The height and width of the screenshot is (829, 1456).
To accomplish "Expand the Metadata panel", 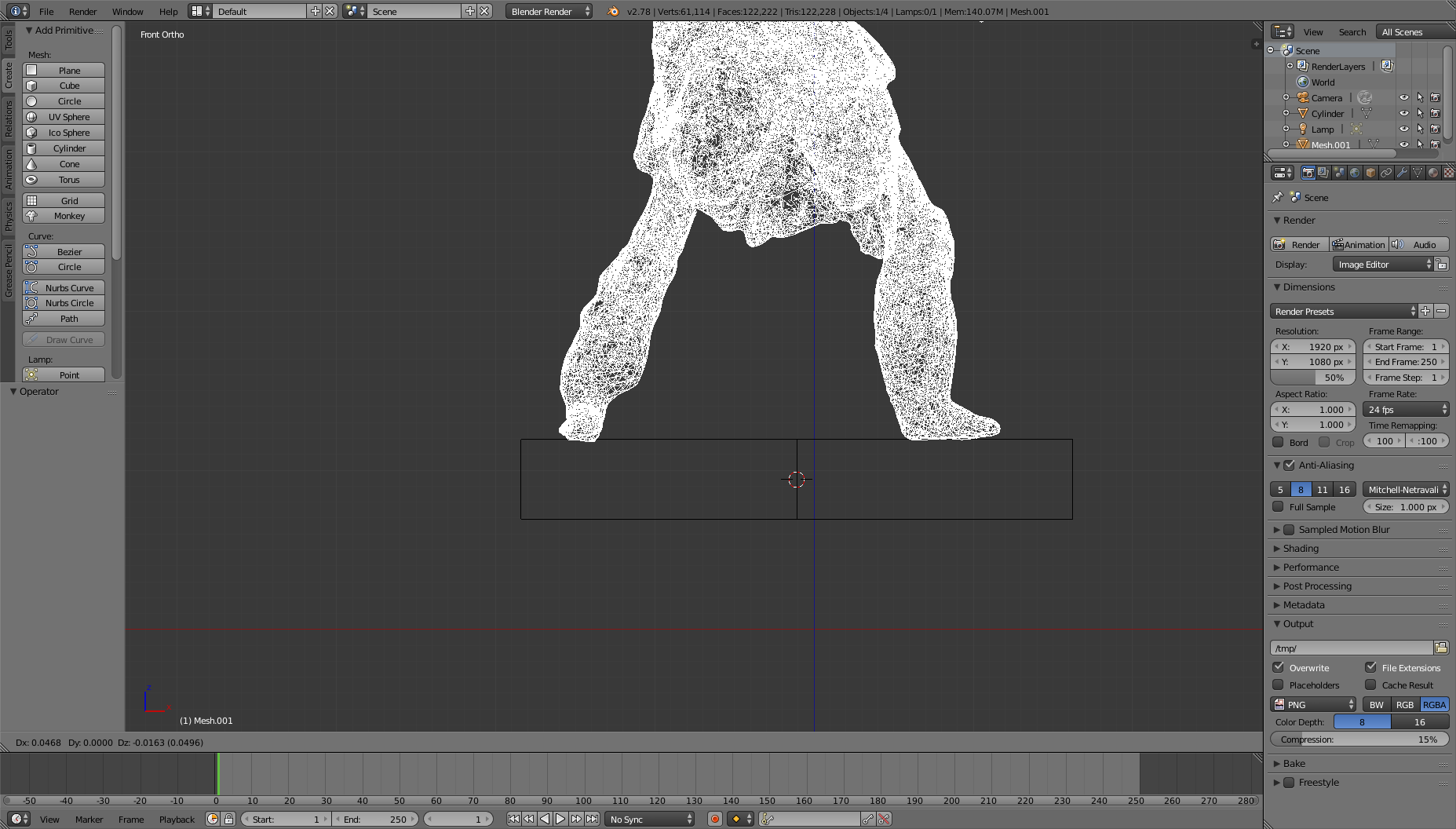I will pos(1304,604).
